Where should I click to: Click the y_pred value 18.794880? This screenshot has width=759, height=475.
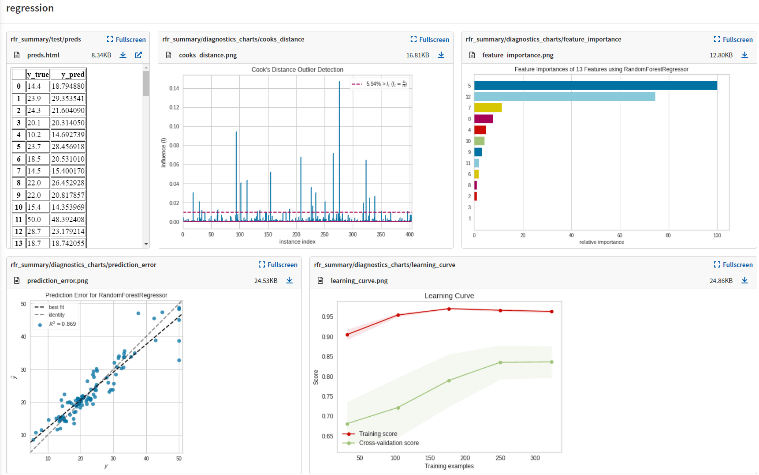pos(68,86)
